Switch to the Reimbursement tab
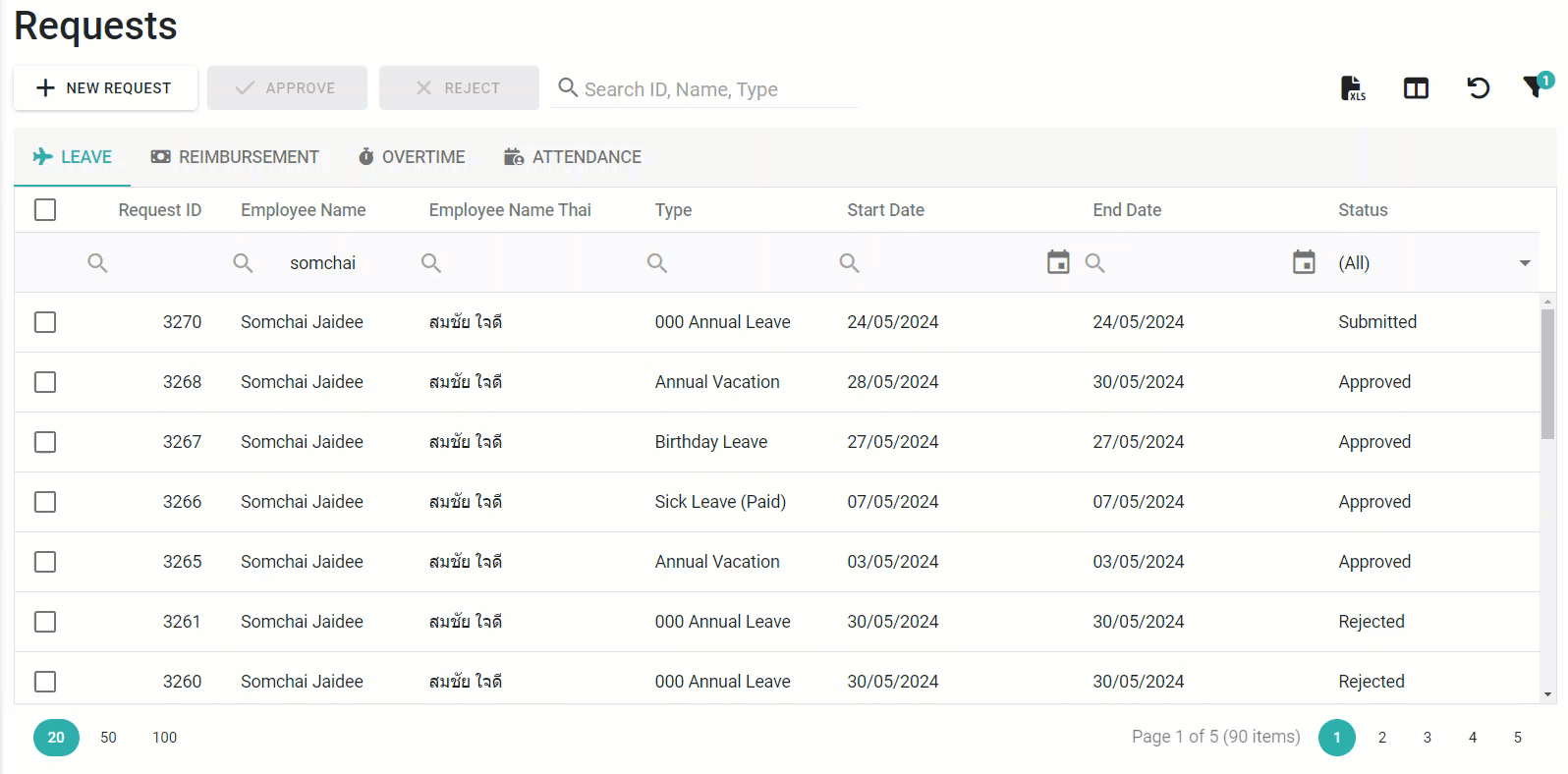The image size is (1568, 774). [x=235, y=157]
